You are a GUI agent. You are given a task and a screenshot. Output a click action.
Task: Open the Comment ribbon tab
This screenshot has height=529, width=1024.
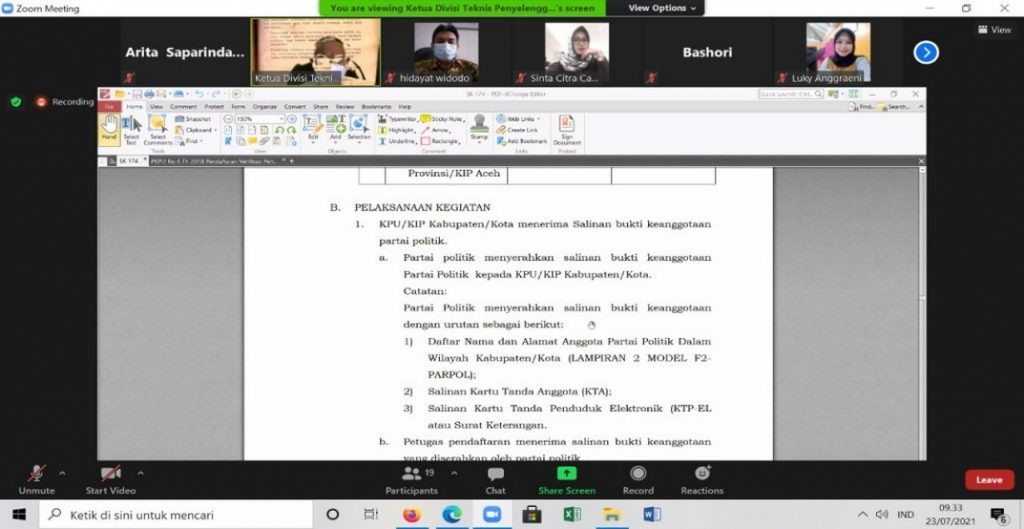coord(183,106)
